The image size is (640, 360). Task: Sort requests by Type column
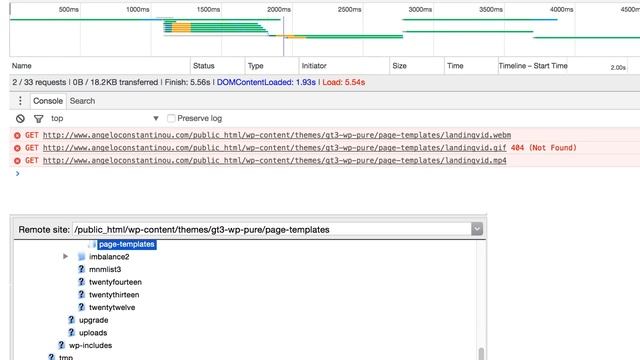[272, 66]
